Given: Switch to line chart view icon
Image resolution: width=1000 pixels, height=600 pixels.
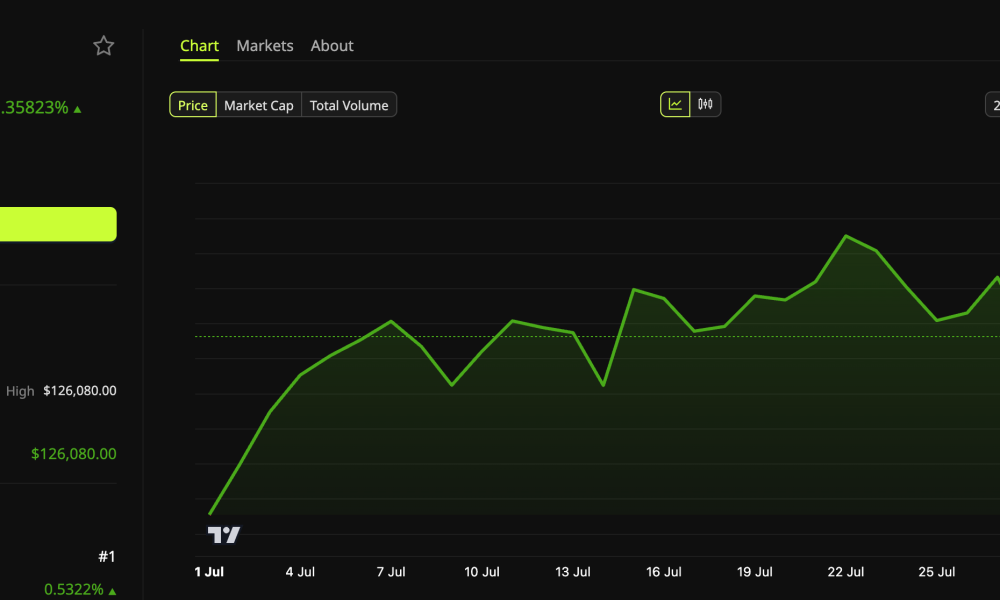Looking at the screenshot, I should coord(675,104).
